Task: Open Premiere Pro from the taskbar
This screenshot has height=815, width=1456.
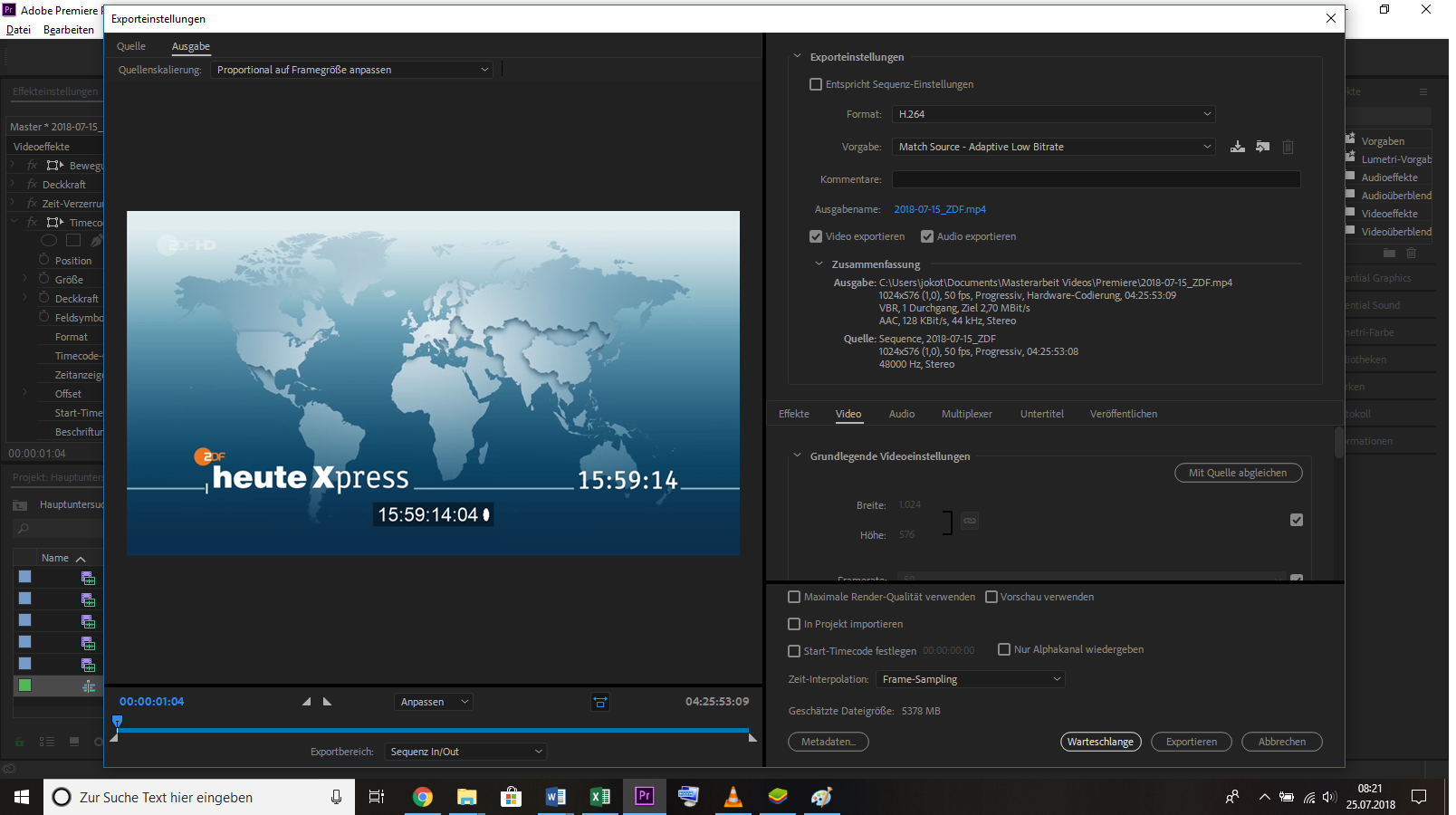Action: coord(644,797)
